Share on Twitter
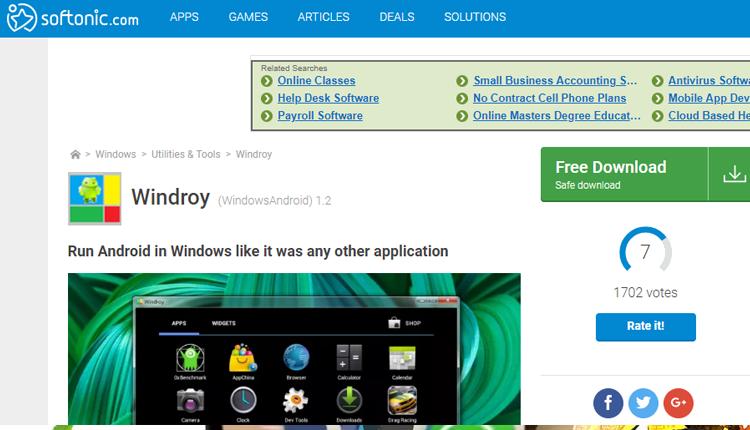Image resolution: width=750 pixels, height=430 pixels. [643, 403]
